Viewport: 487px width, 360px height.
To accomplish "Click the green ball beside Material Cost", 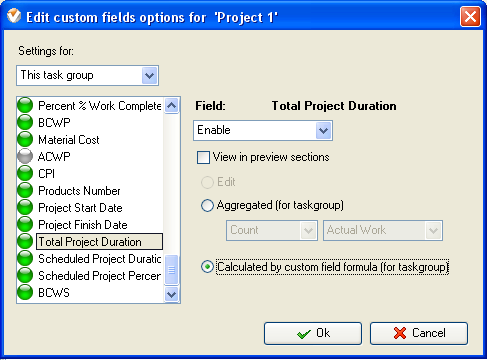I will [x=25, y=139].
